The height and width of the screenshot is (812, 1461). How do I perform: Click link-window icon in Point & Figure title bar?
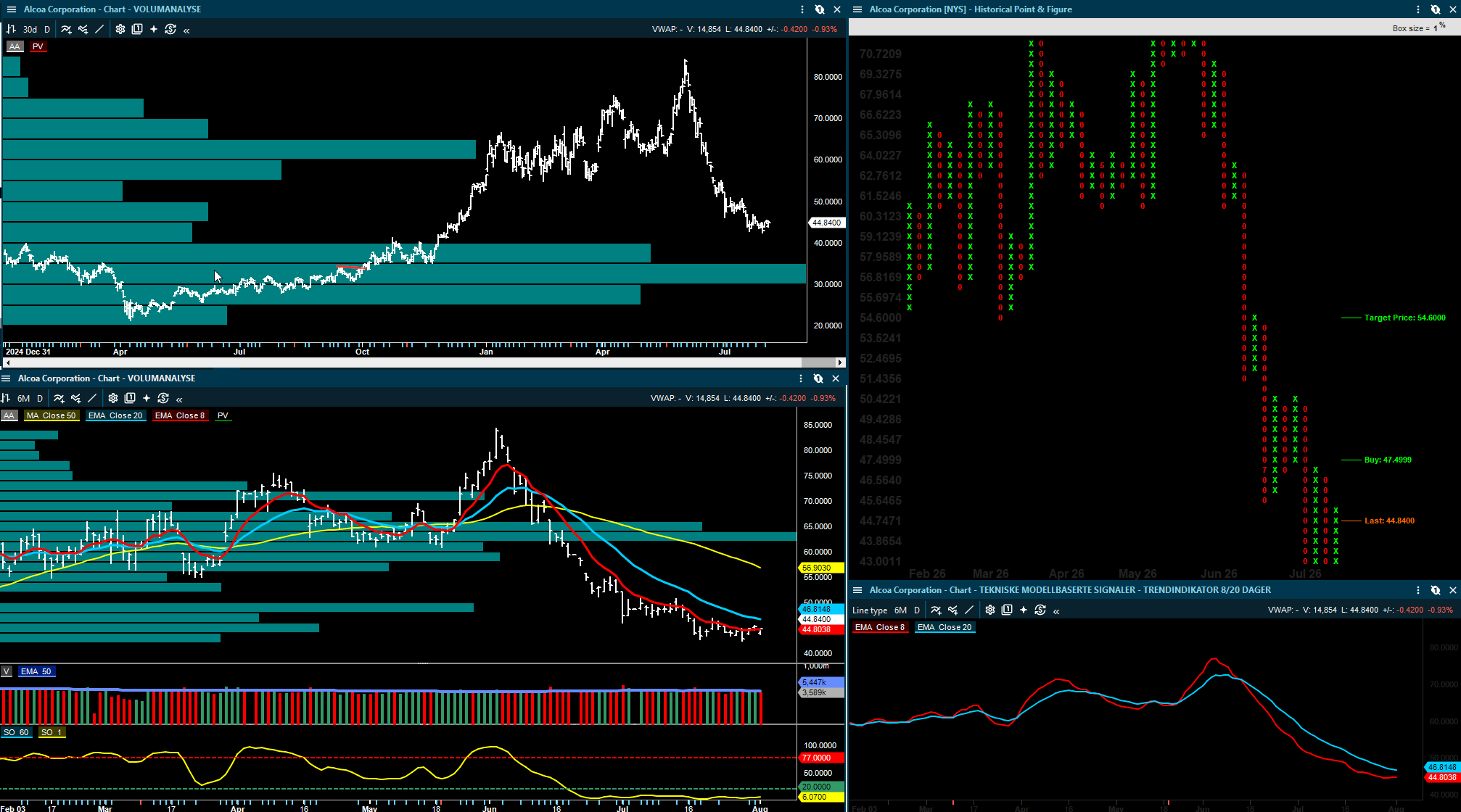click(1435, 9)
